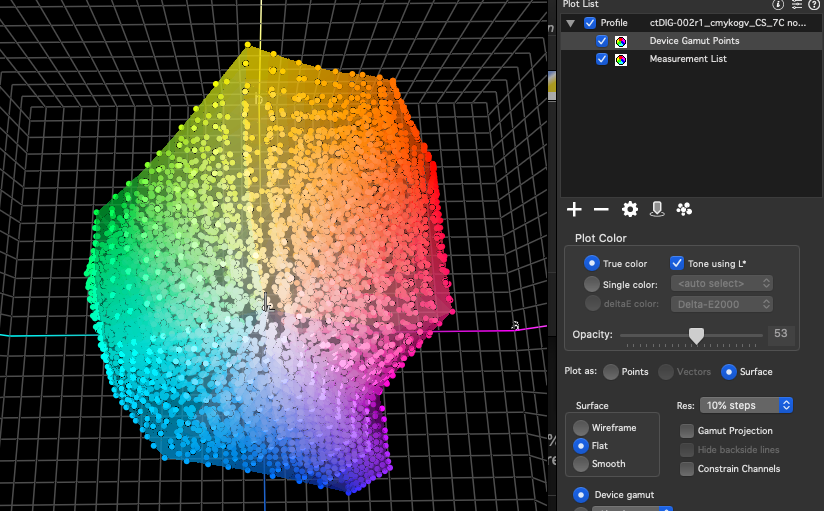
Task: Open the info icon in Plot List header
Action: pos(779,5)
